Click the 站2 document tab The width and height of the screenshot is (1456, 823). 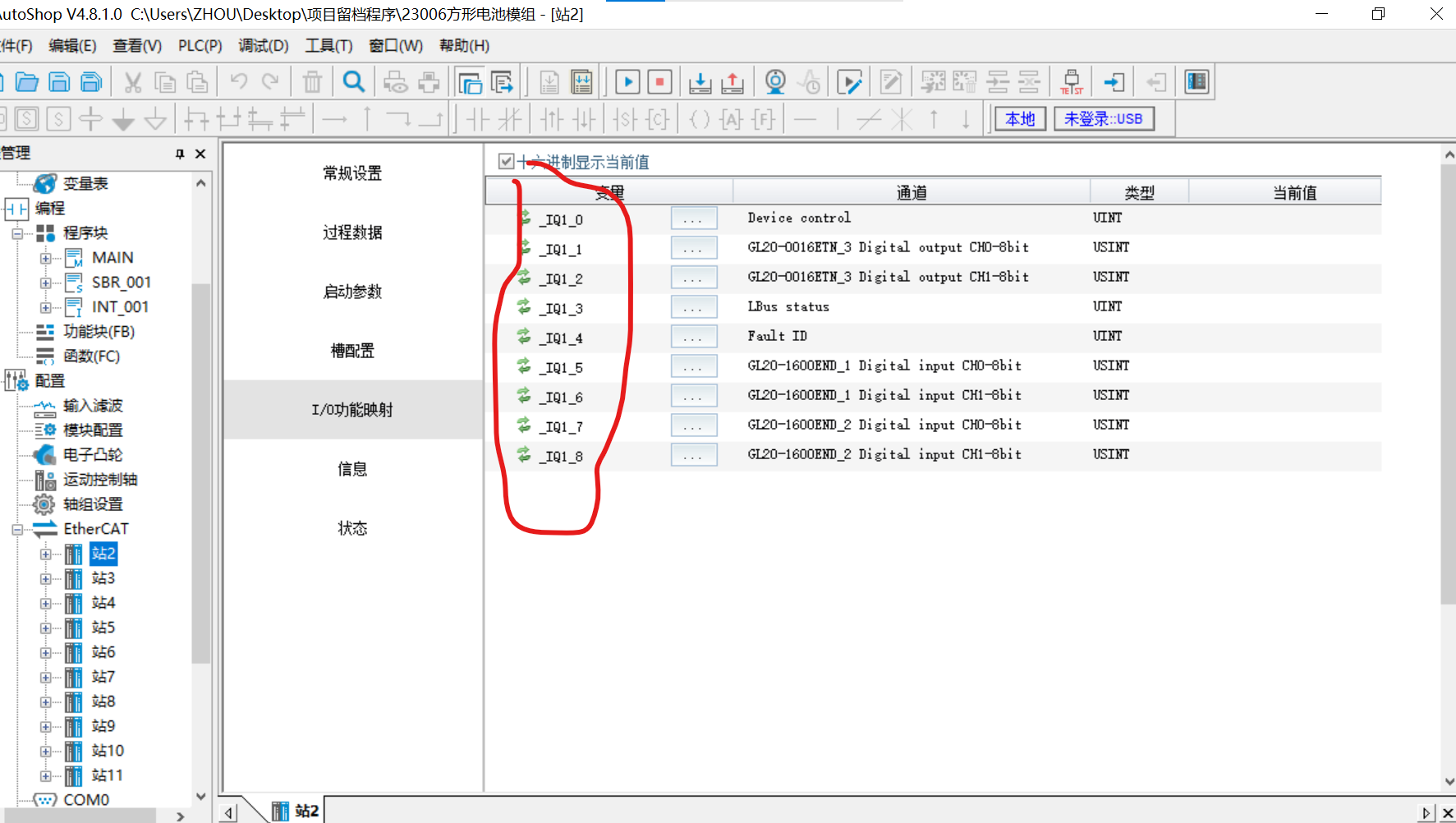click(296, 811)
